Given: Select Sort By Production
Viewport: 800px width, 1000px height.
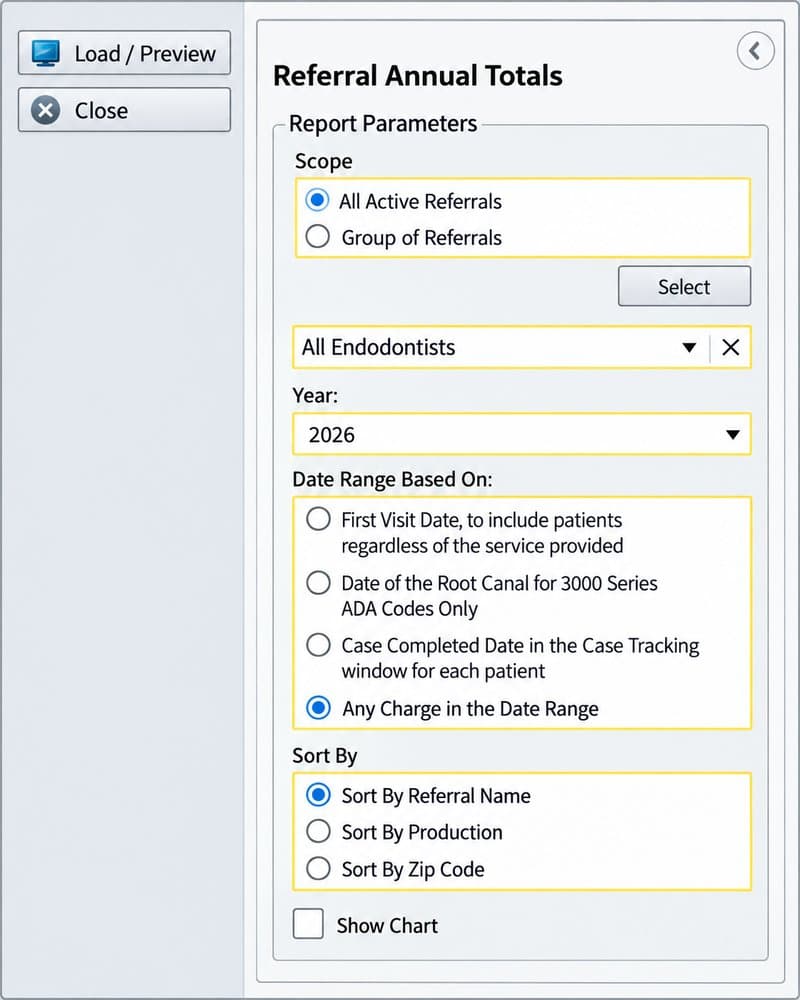Looking at the screenshot, I should (x=318, y=832).
